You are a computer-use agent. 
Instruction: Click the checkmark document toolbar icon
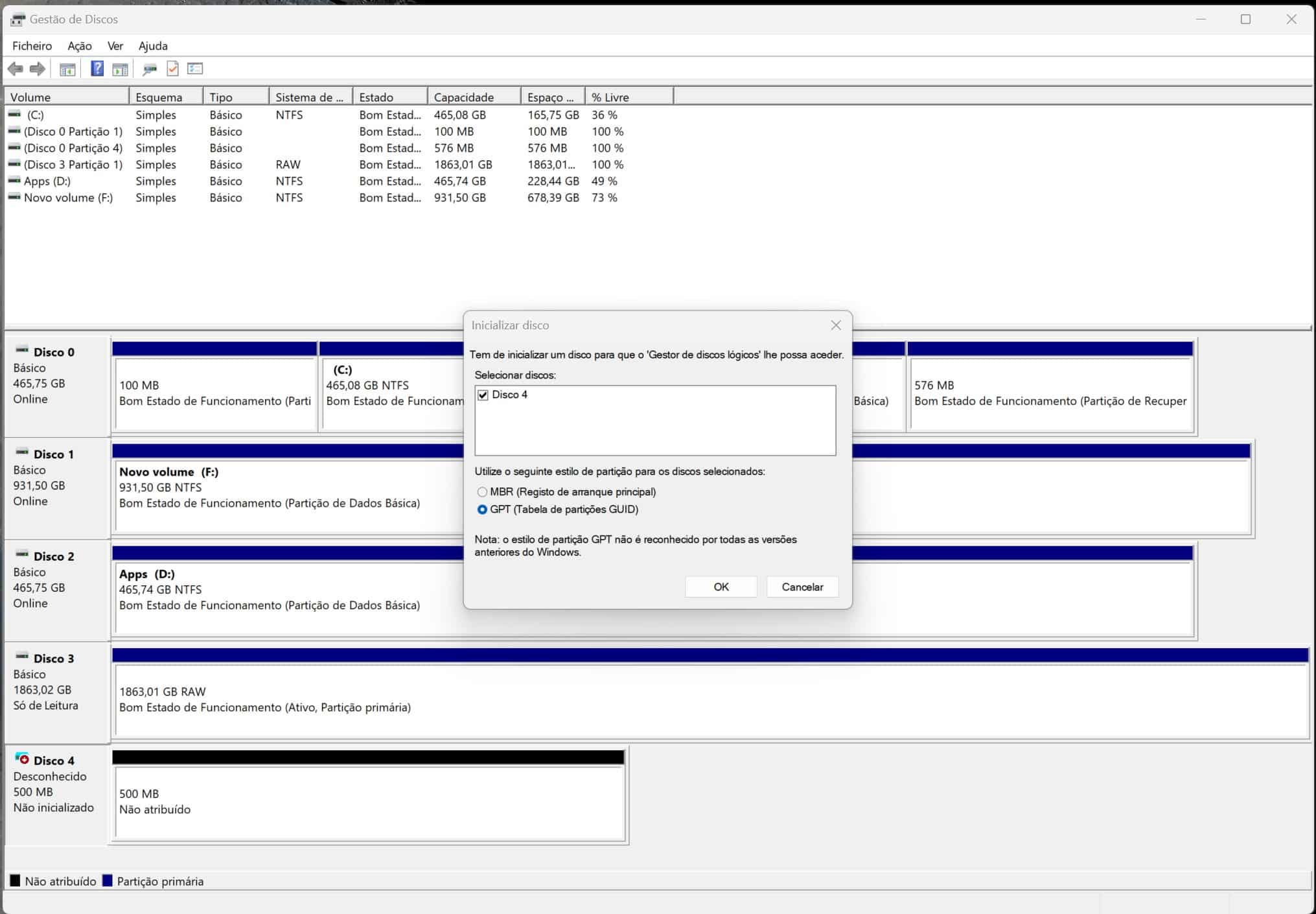[172, 69]
